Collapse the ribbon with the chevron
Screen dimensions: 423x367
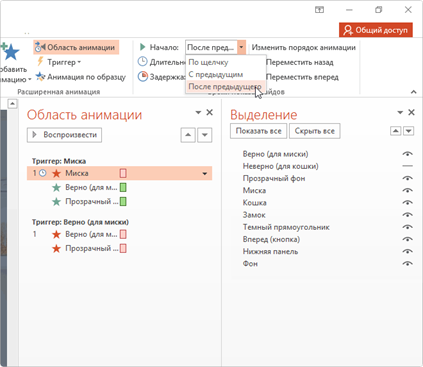click(414, 92)
